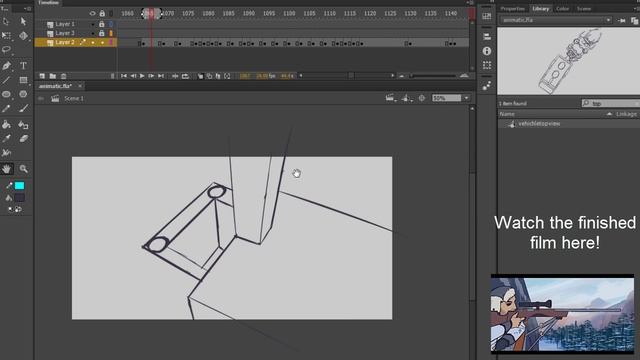Screen dimensions: 640x360
Task: Select the Zoom magnifier tool
Action: (23, 169)
